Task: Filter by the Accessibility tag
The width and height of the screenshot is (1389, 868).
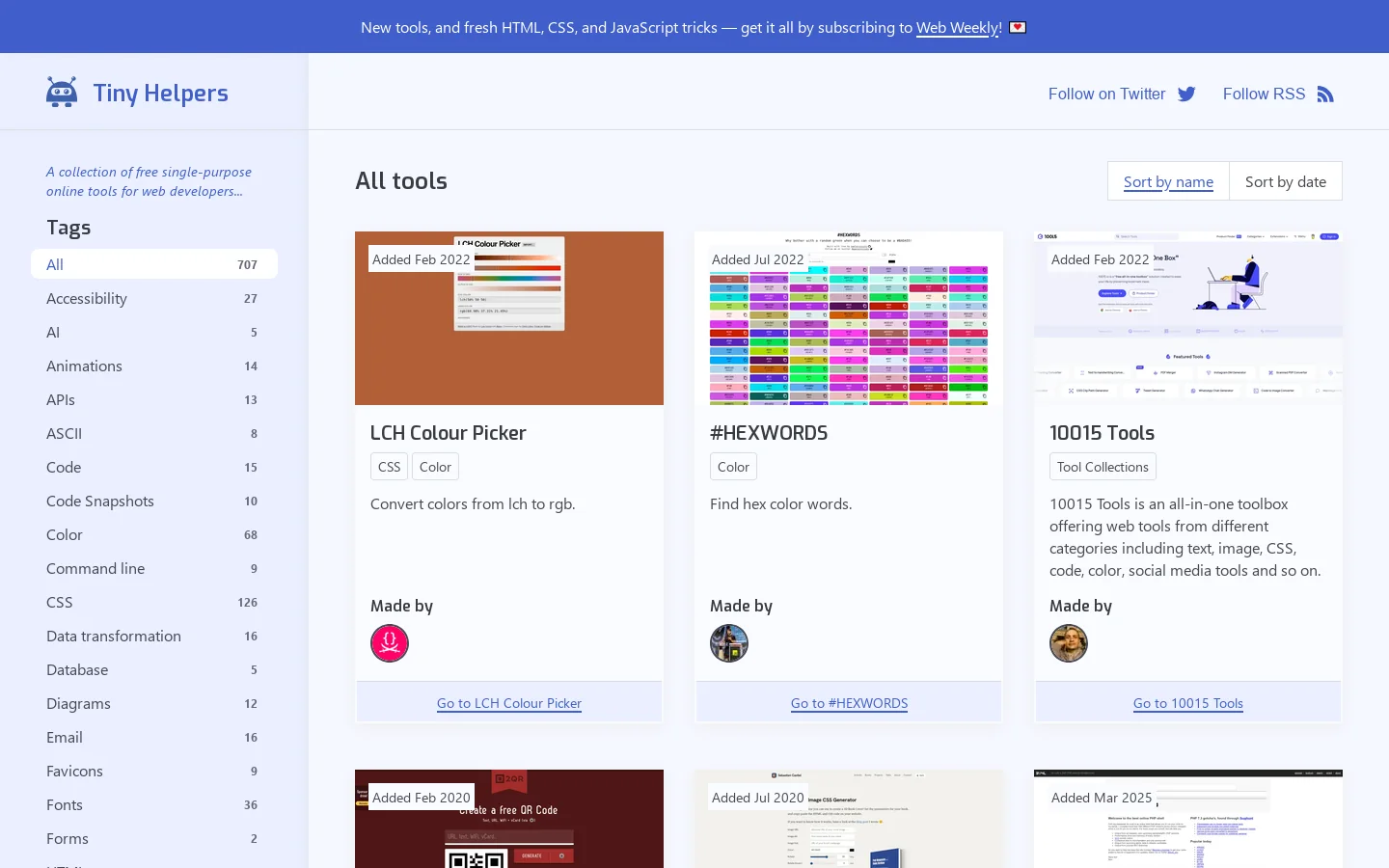Action: click(x=154, y=298)
